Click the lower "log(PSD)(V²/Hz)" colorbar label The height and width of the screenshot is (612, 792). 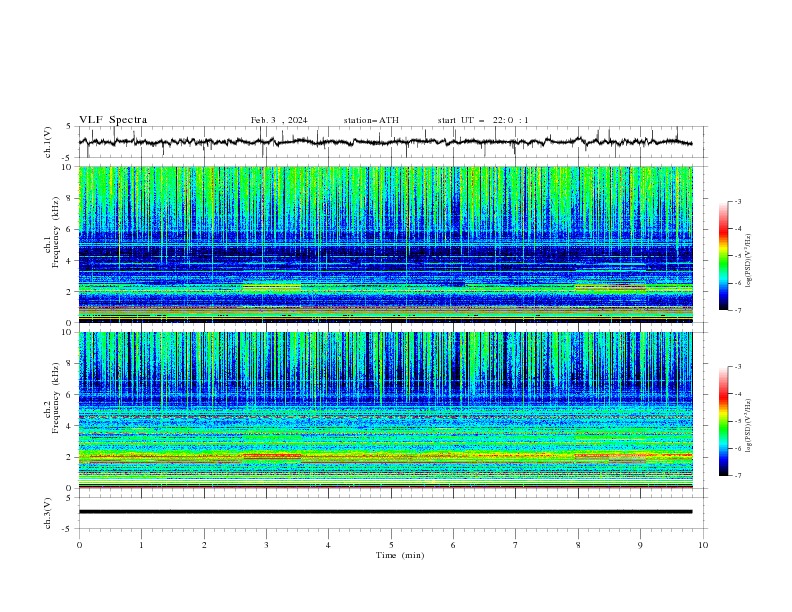point(748,426)
